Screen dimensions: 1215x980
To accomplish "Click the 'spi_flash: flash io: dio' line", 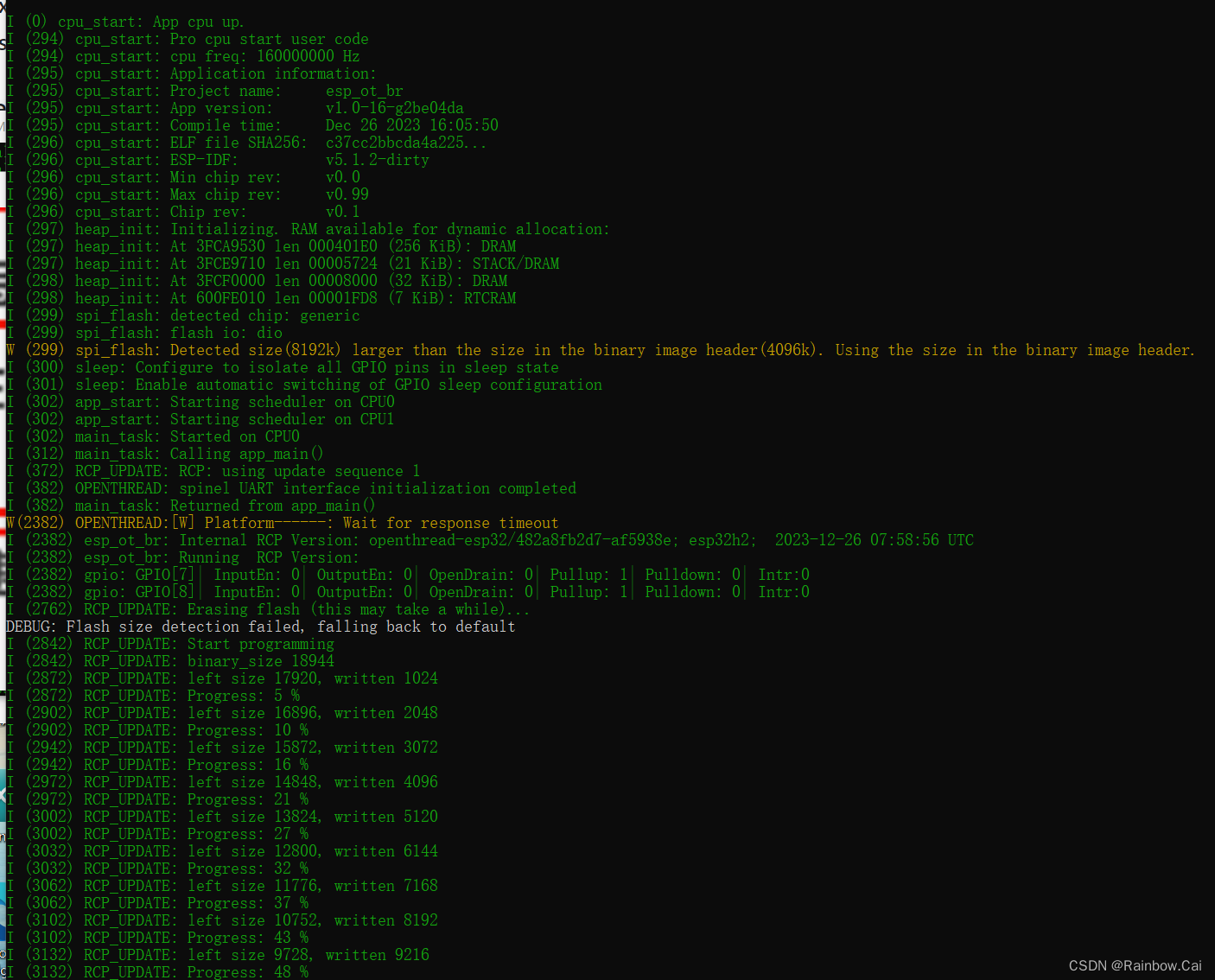I will 144,333.
